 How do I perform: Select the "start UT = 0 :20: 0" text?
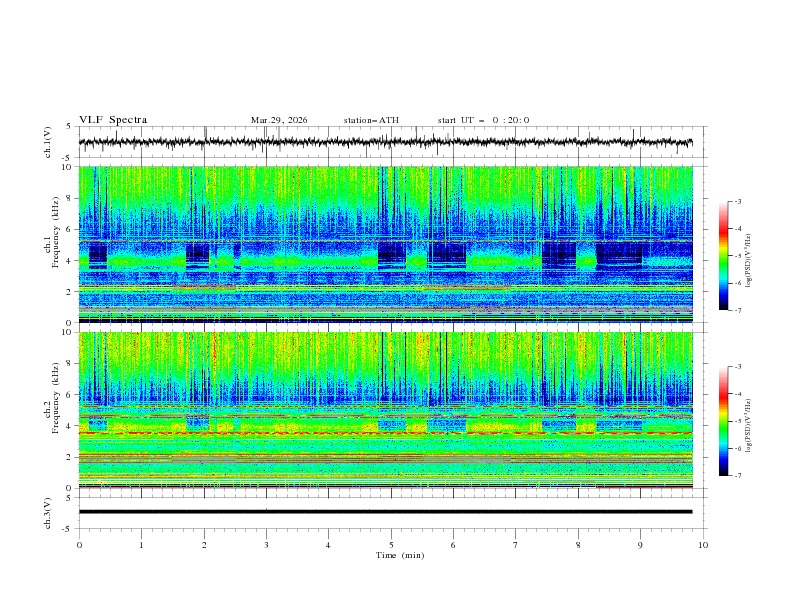tap(483, 120)
